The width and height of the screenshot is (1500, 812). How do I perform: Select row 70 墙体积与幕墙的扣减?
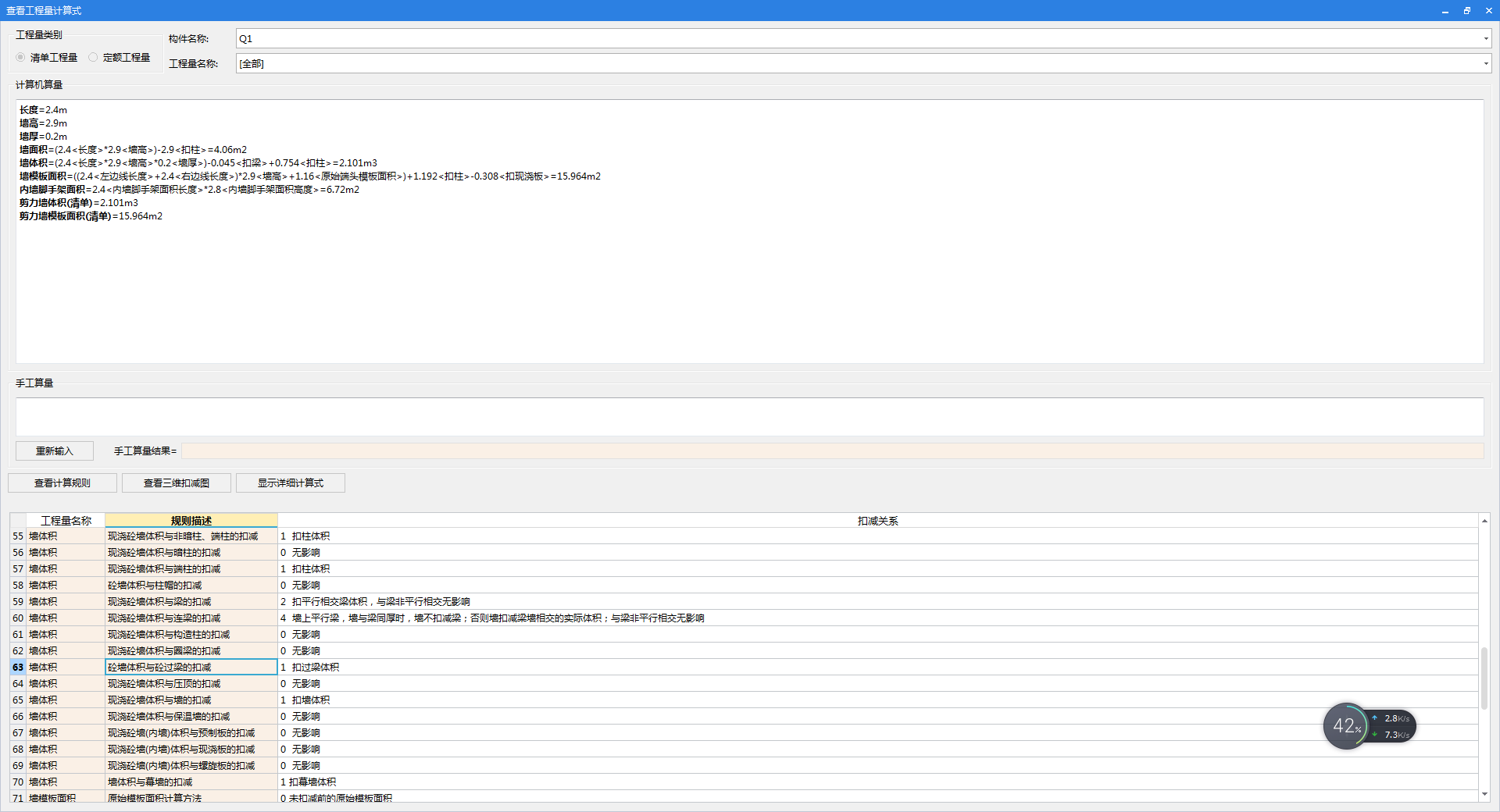tap(744, 782)
